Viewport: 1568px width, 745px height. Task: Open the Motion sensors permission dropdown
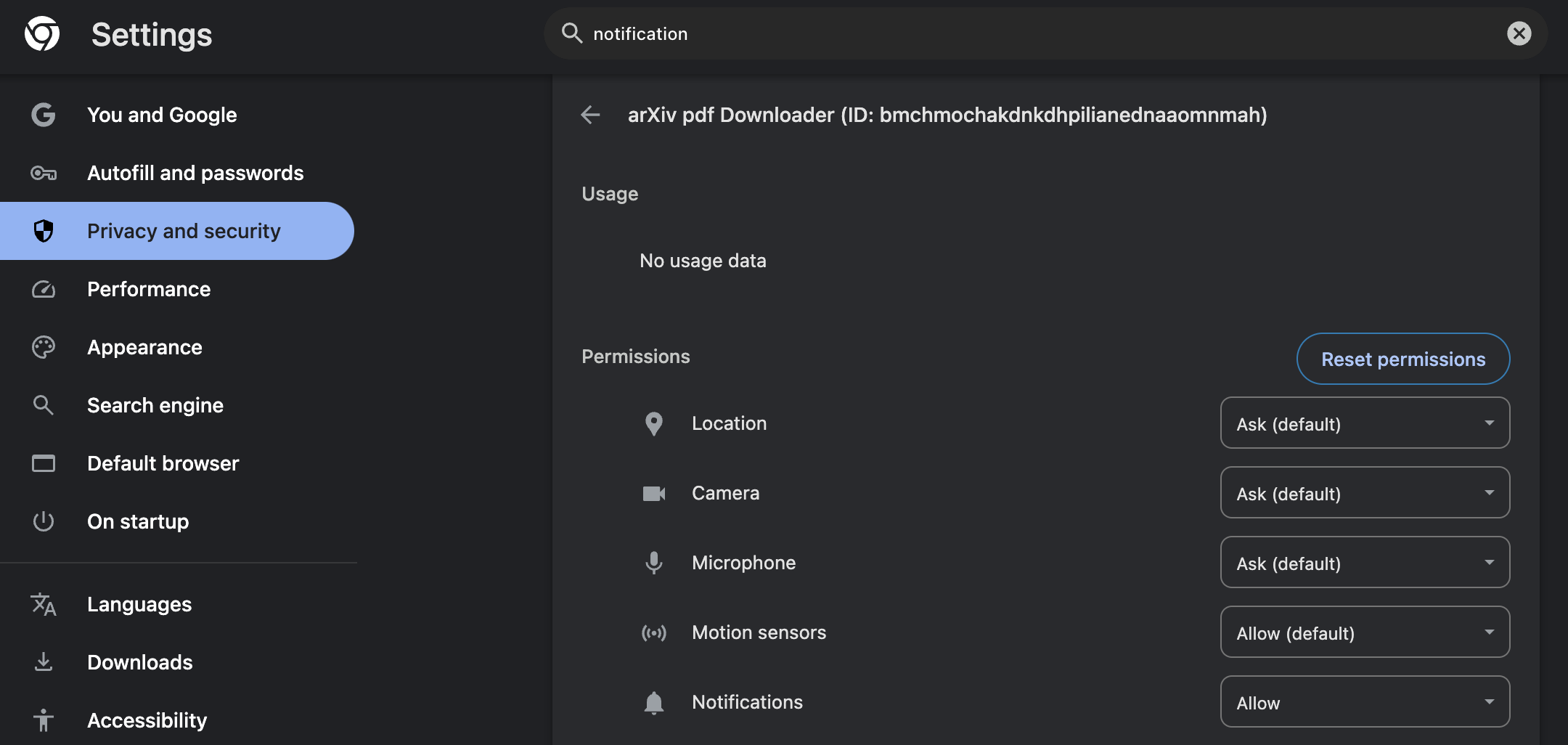tap(1365, 632)
